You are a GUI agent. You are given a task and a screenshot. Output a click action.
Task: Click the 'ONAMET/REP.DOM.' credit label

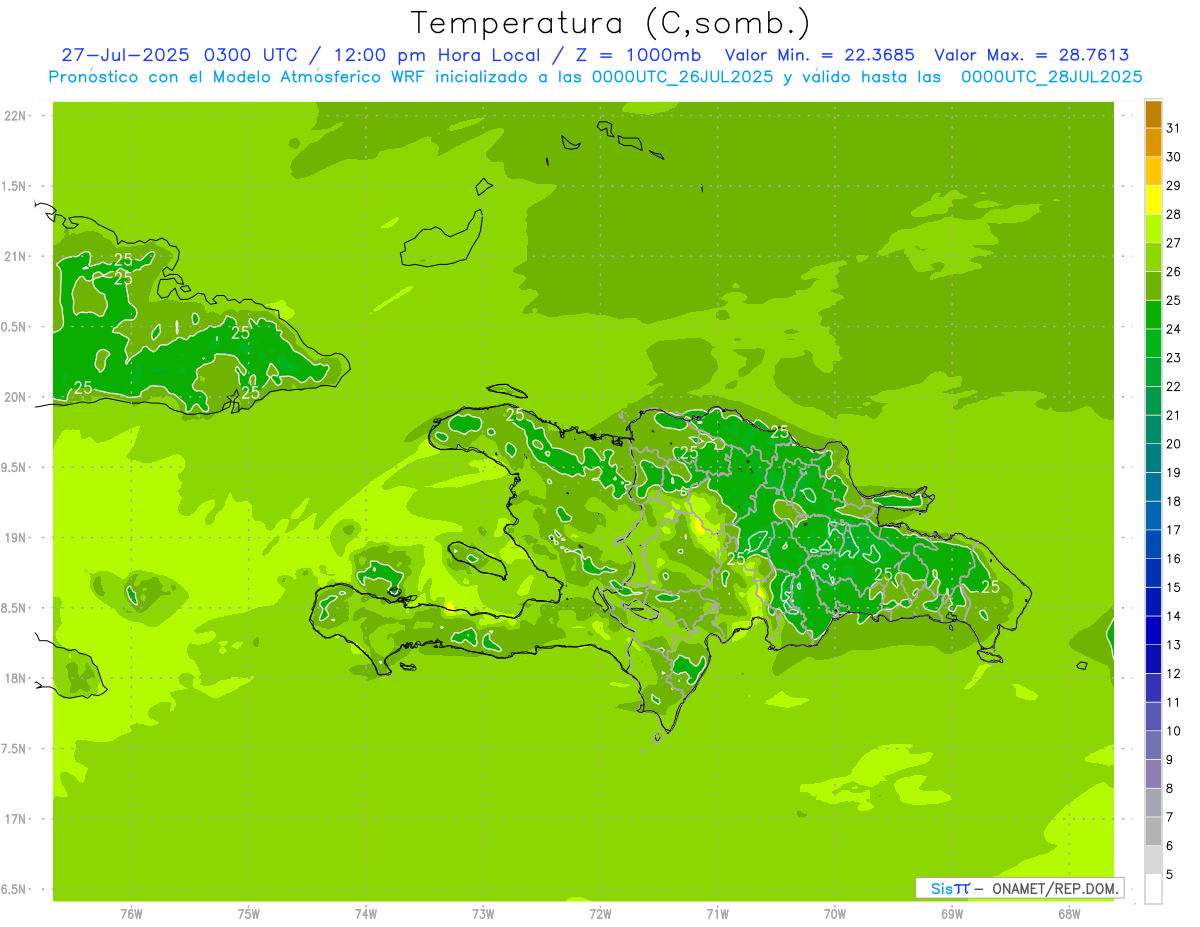1054,888
